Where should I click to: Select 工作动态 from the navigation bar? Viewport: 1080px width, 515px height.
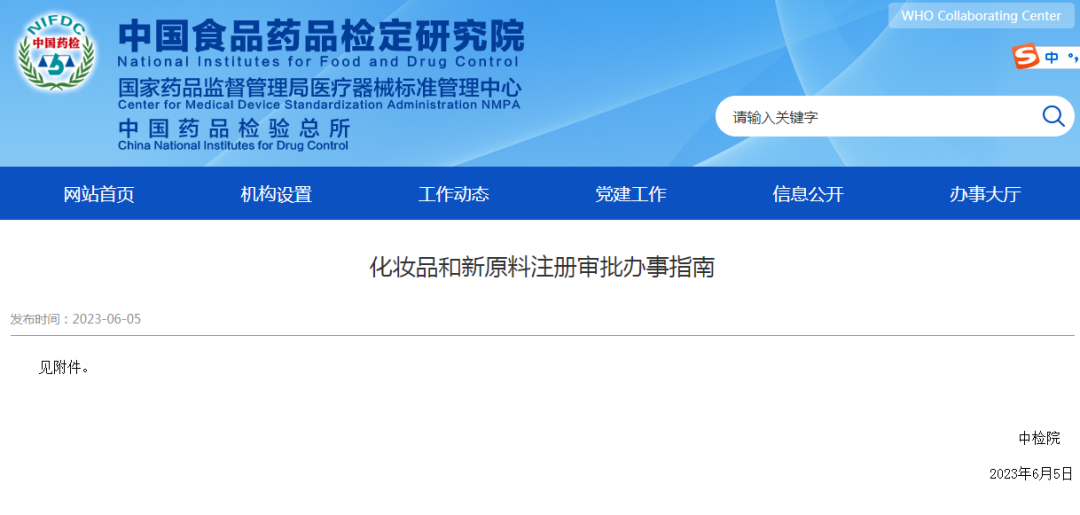tap(453, 194)
